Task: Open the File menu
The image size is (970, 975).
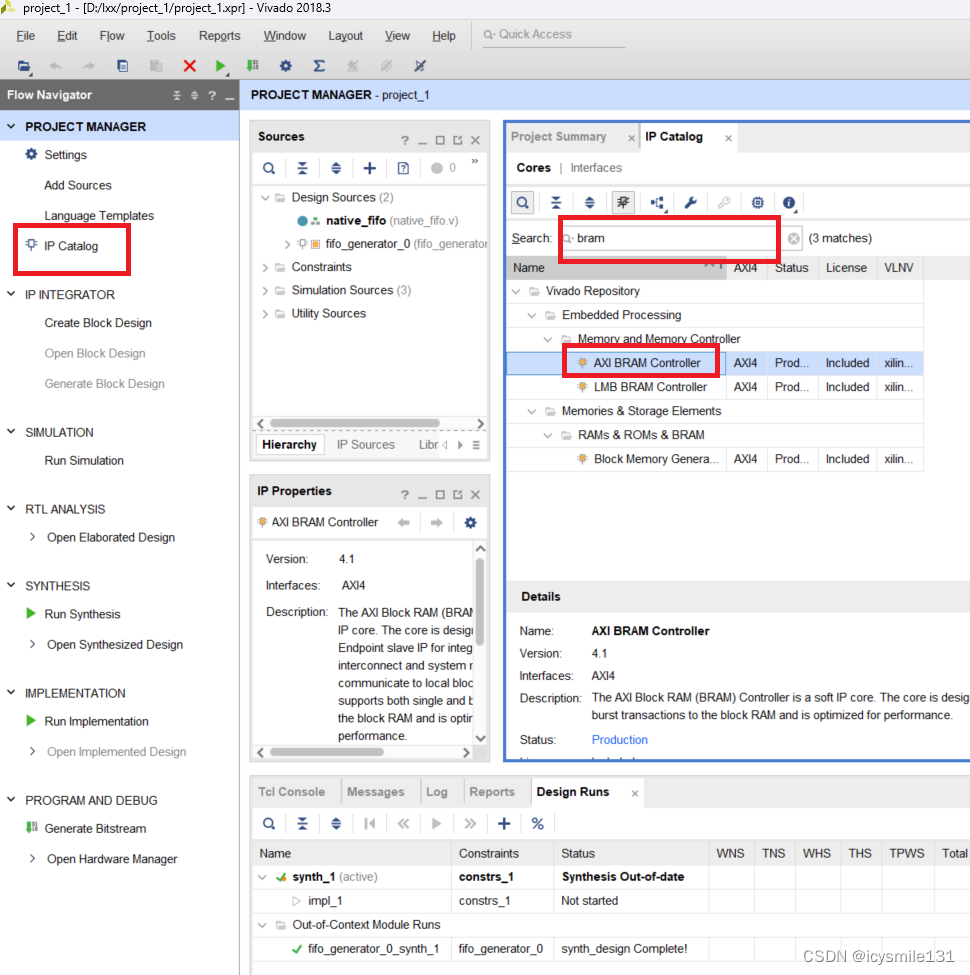Action: click(25, 35)
